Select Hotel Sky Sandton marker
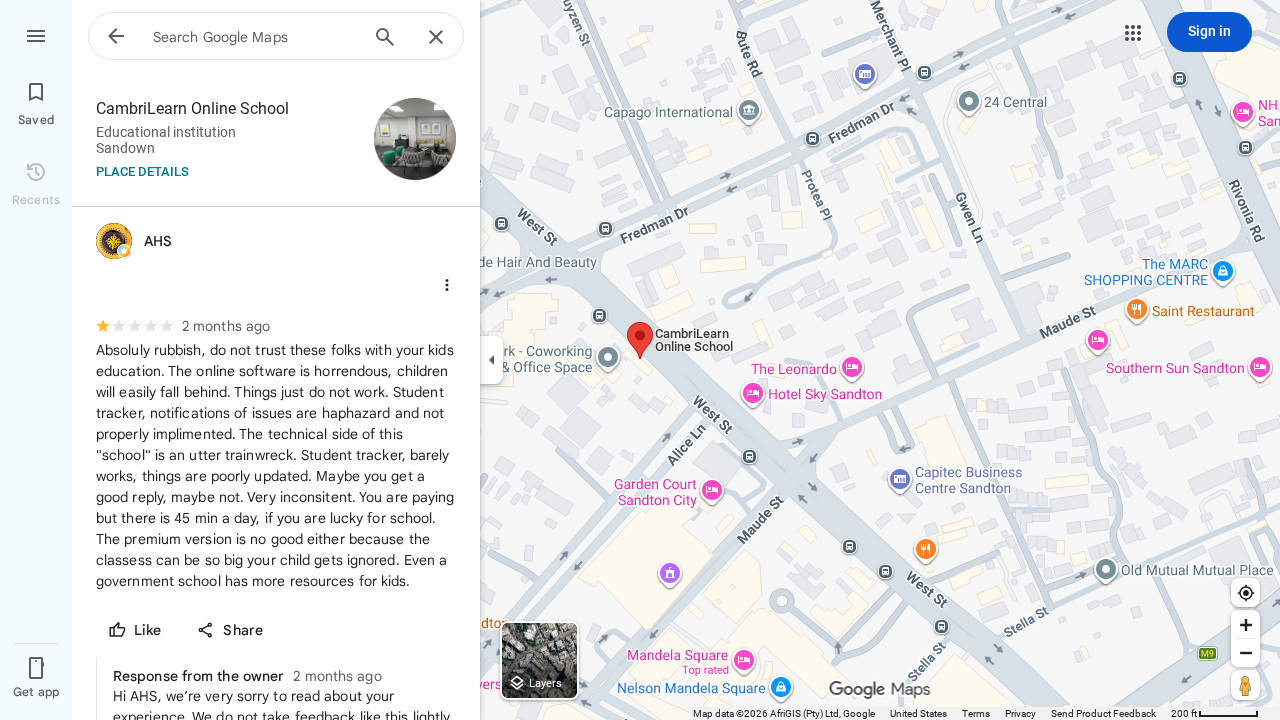The image size is (1280, 720). coord(753,394)
